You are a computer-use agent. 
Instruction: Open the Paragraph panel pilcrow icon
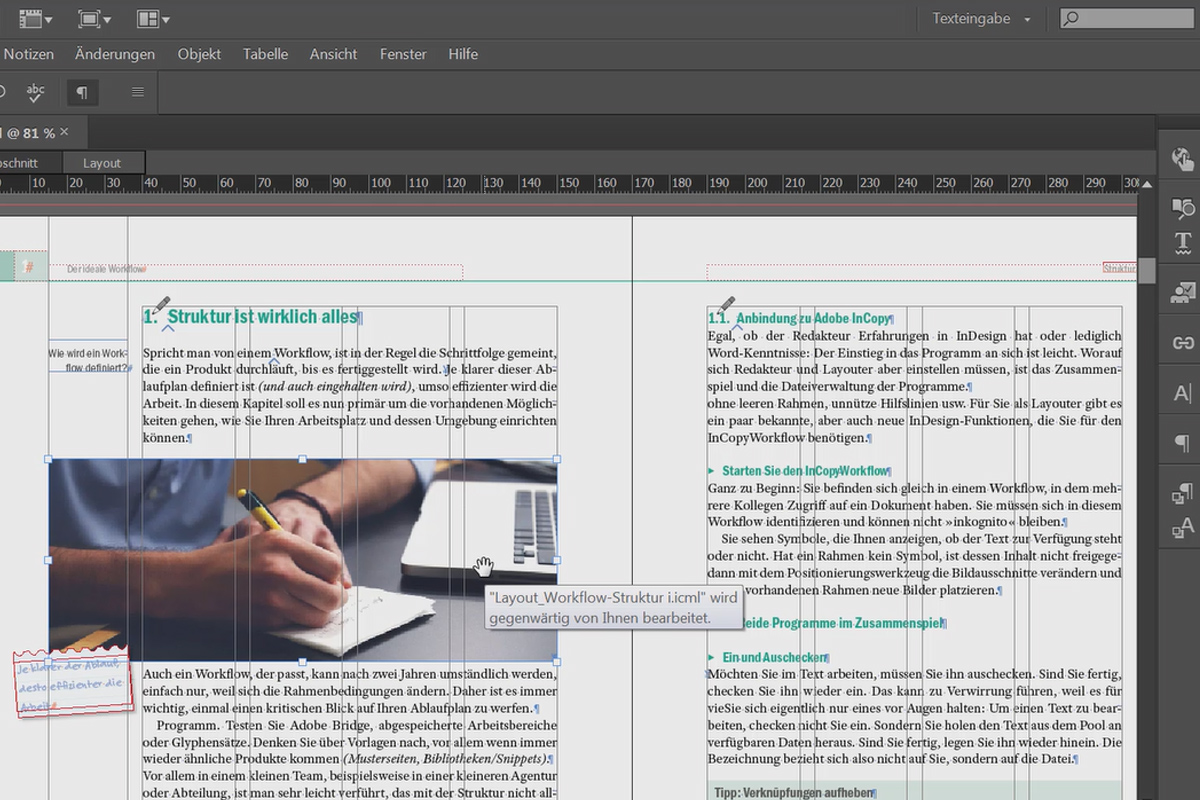(1182, 442)
